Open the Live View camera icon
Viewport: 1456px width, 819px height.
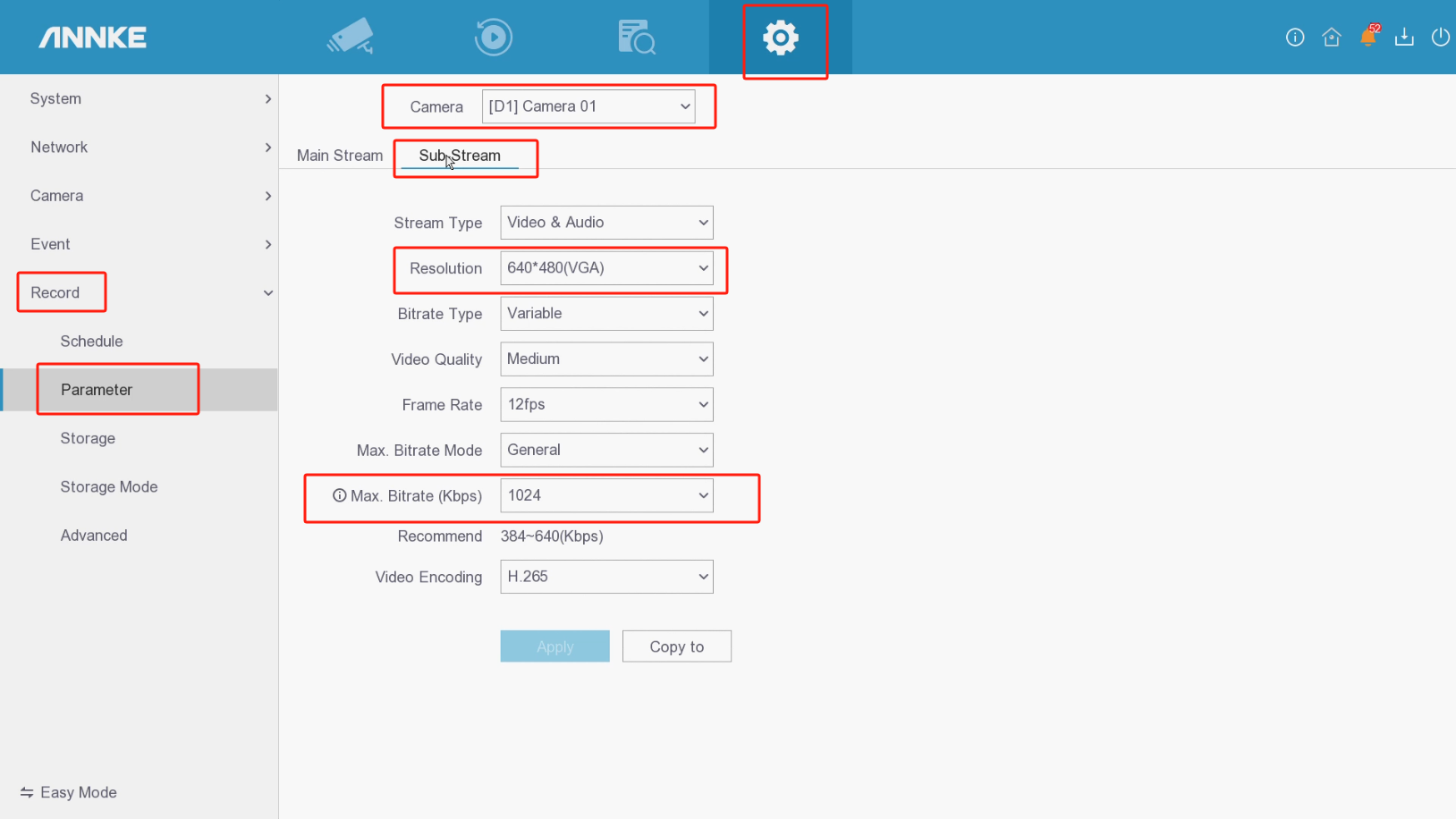pyautogui.click(x=350, y=36)
